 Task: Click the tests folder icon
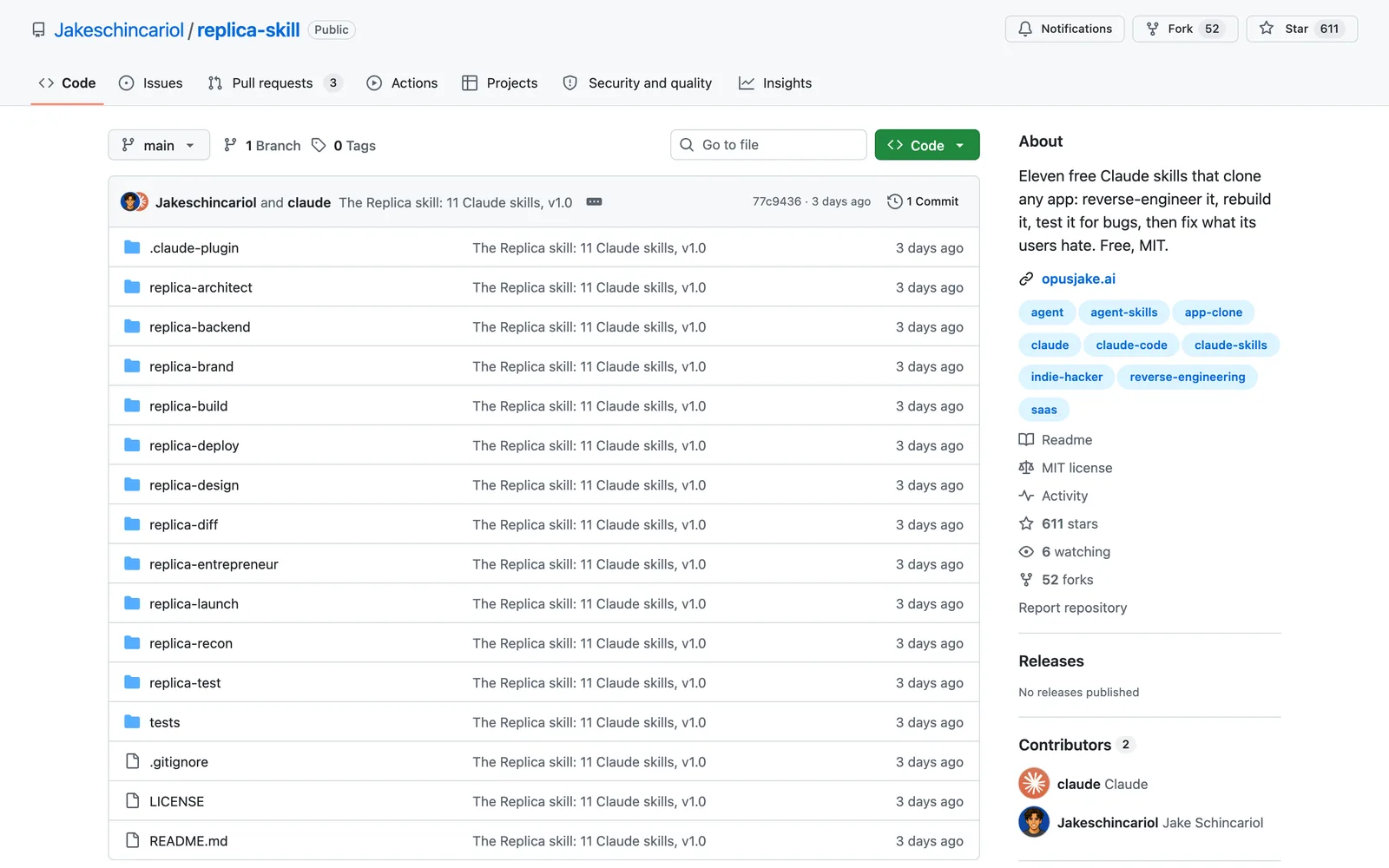(x=132, y=722)
